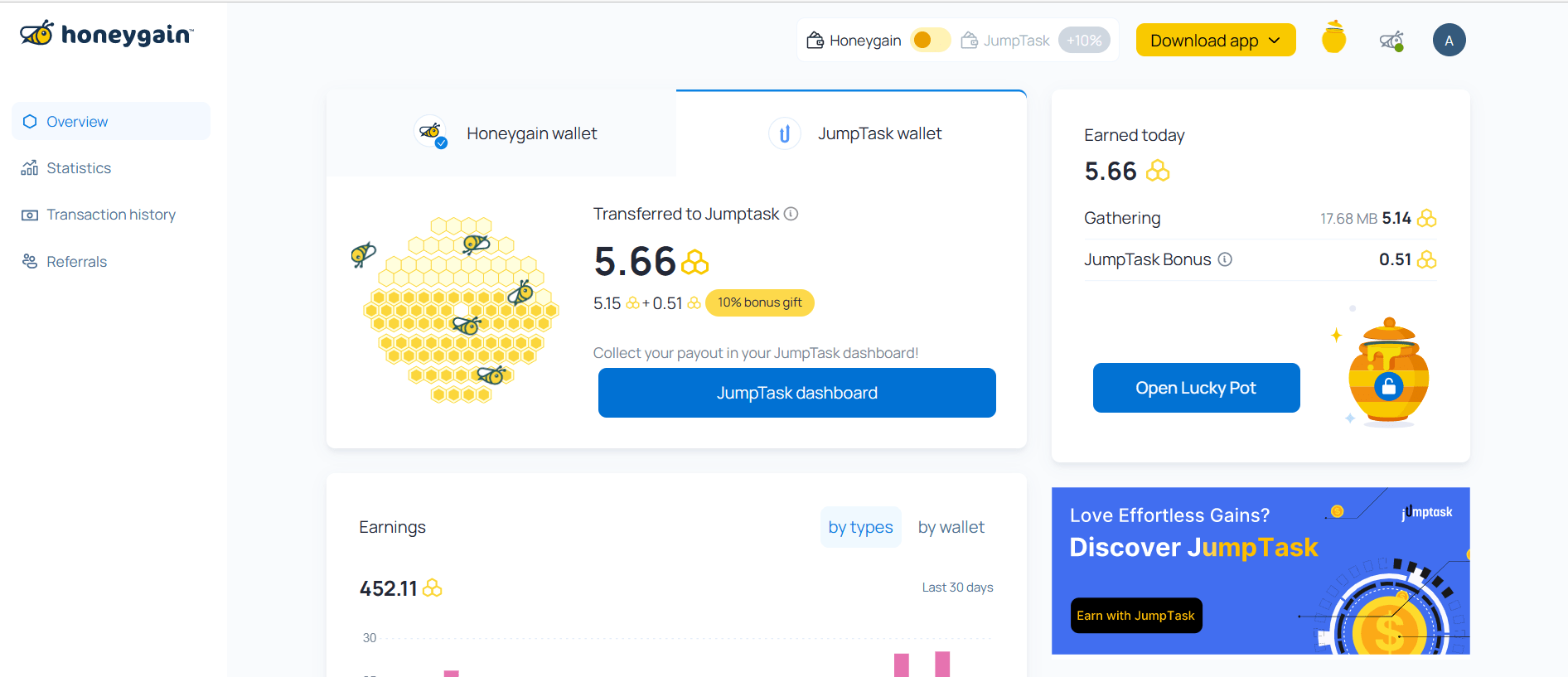This screenshot has height=677, width=1568.
Task: Click the Discover JumpTask banner
Action: (1261, 571)
